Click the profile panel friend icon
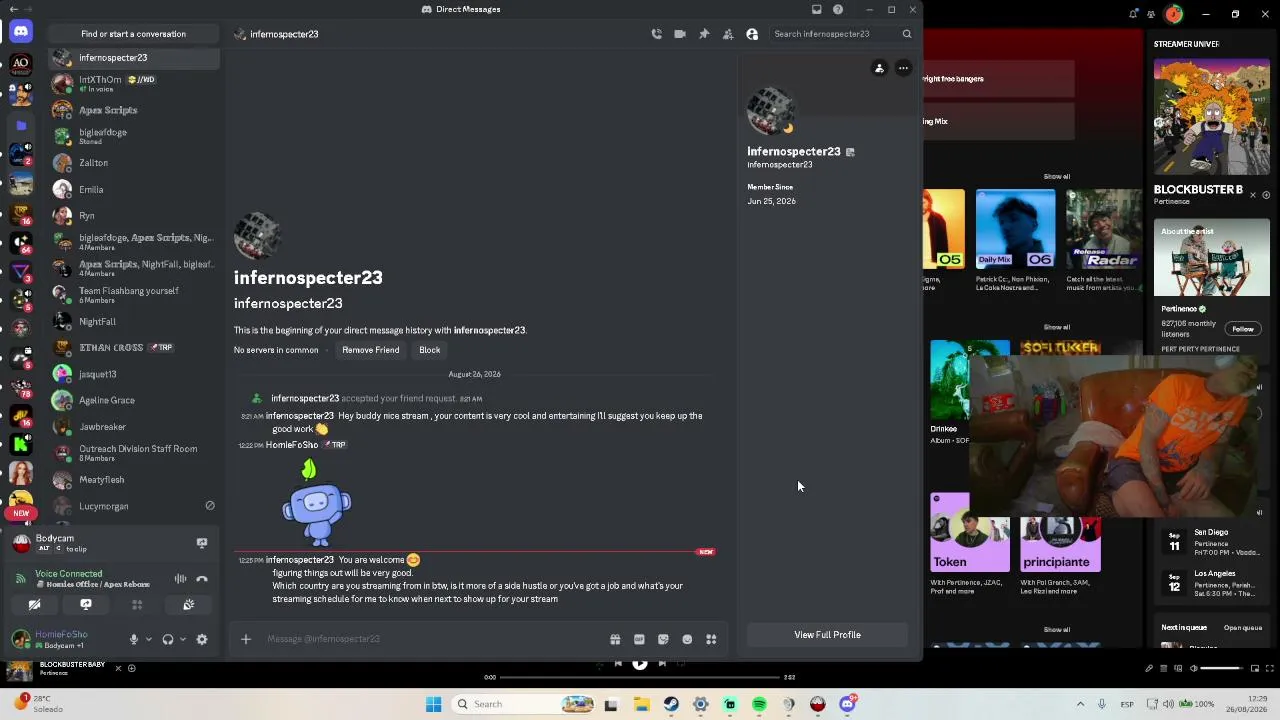 coord(879,68)
